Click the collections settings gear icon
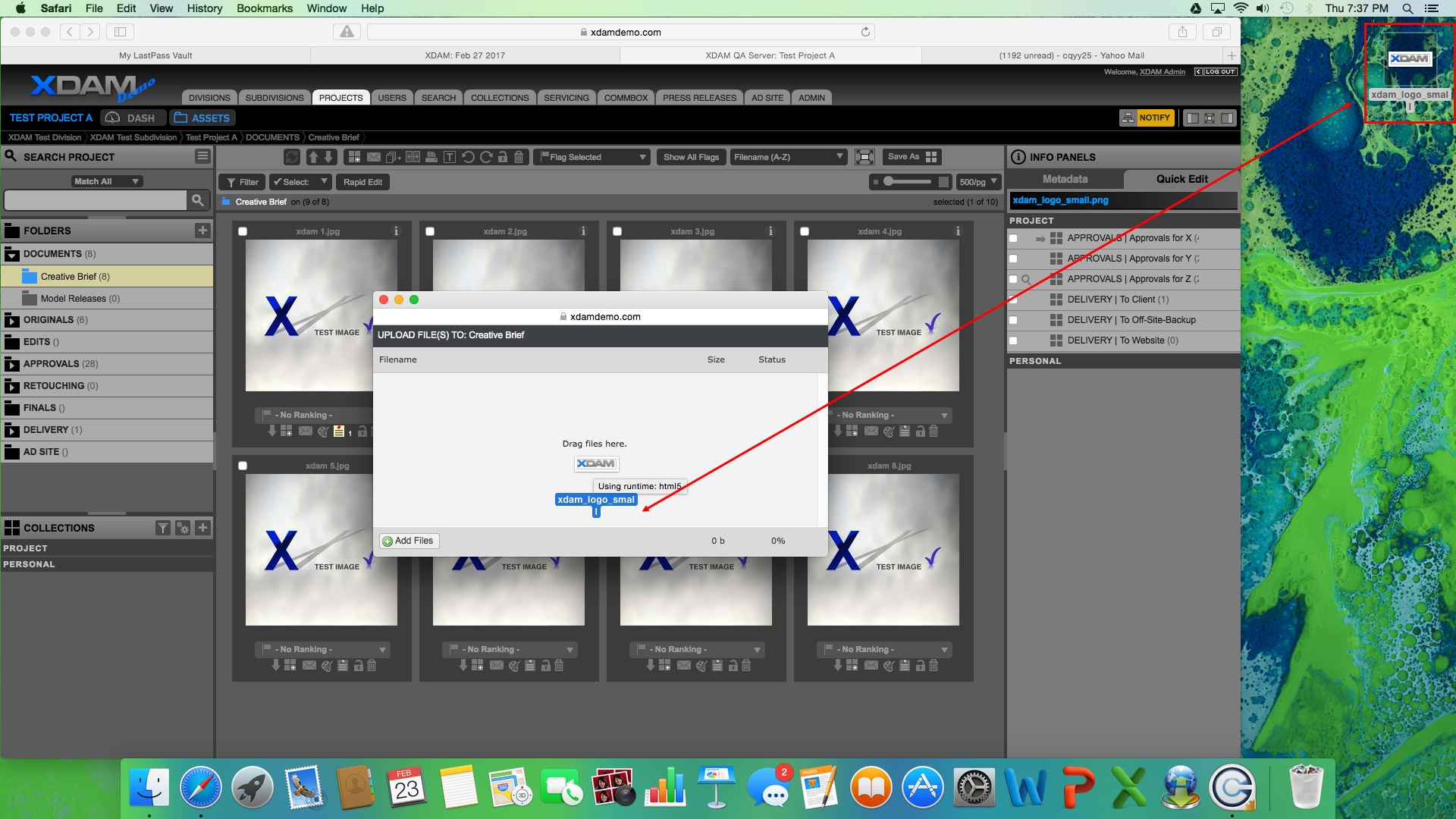1456x819 pixels. pyautogui.click(x=183, y=528)
